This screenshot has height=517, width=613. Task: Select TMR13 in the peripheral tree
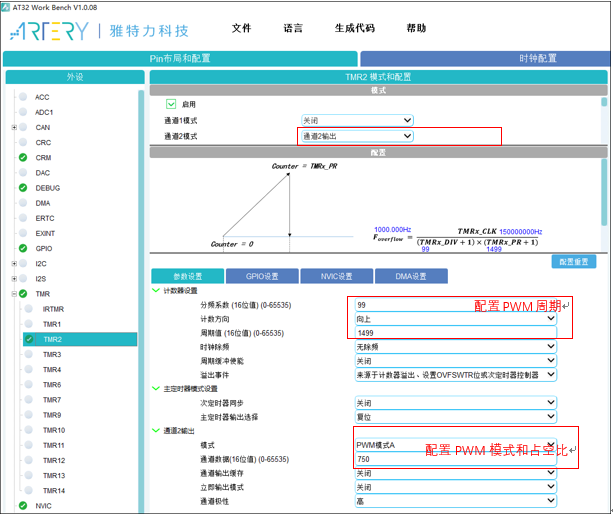54,476
